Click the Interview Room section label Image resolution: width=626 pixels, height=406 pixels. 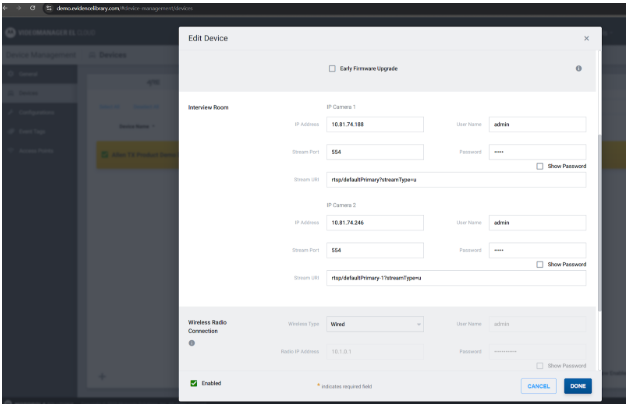coord(208,107)
